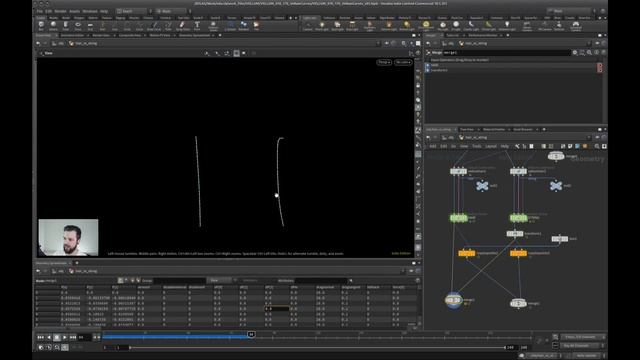640x360 pixels.
Task: Add a Sky Light from the shelf
Action: pyautogui.click(x=442, y=26)
